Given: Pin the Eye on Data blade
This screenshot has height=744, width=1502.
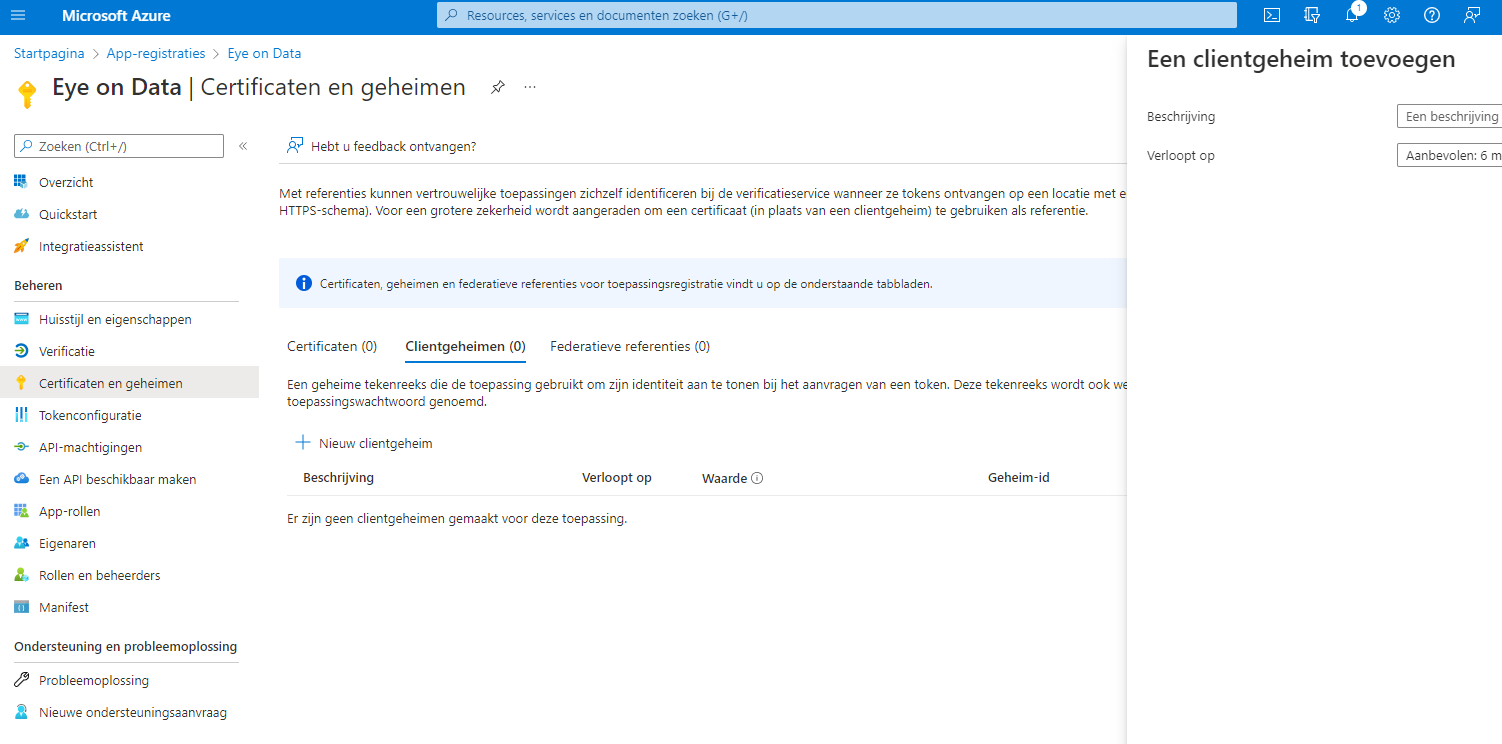Looking at the screenshot, I should coord(497,87).
